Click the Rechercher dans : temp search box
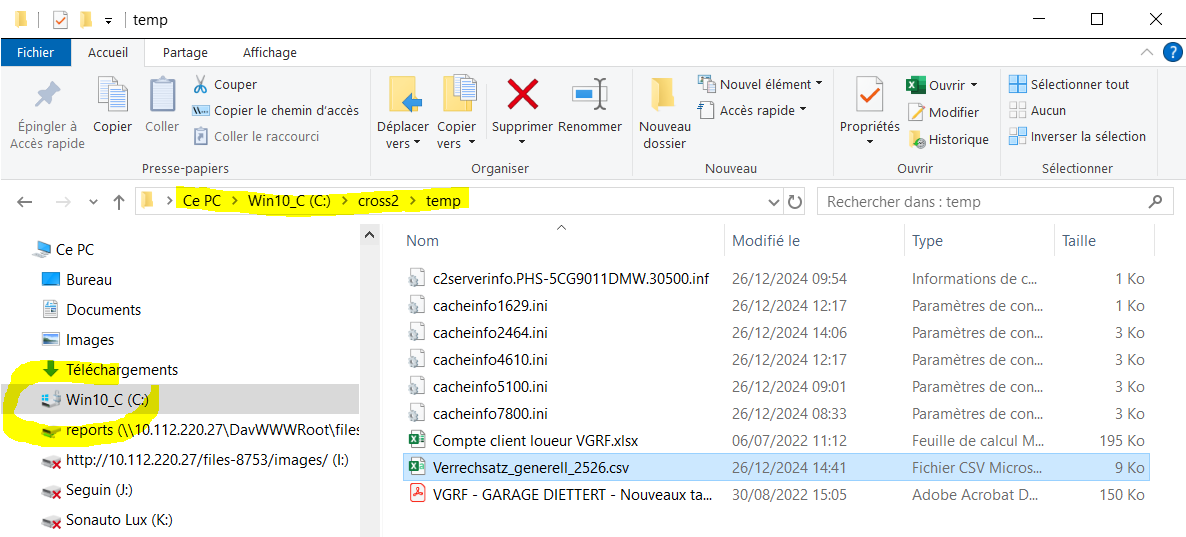The width and height of the screenshot is (1186, 537). (x=993, y=202)
